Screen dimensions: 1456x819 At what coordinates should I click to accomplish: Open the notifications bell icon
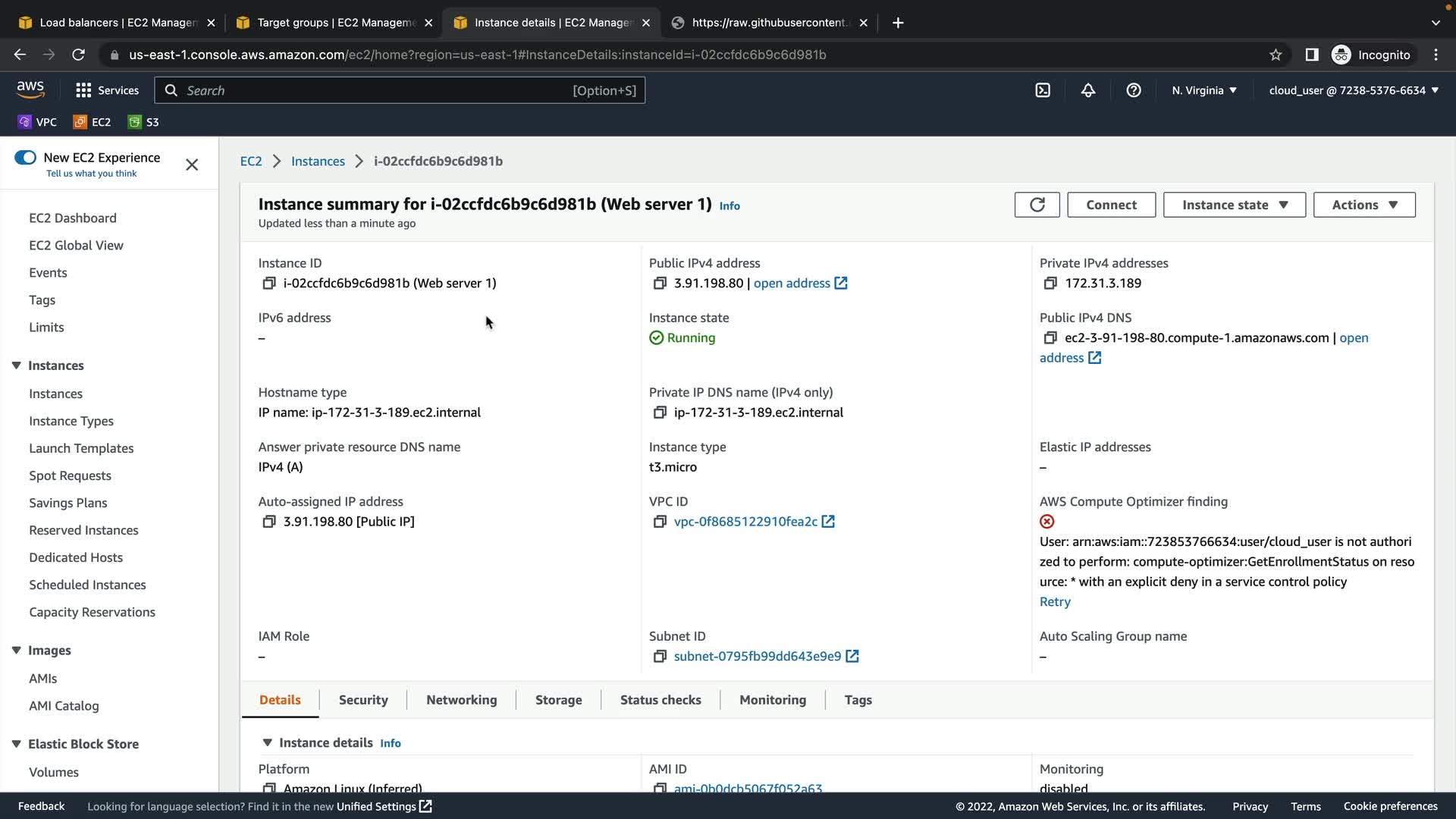coord(1087,90)
